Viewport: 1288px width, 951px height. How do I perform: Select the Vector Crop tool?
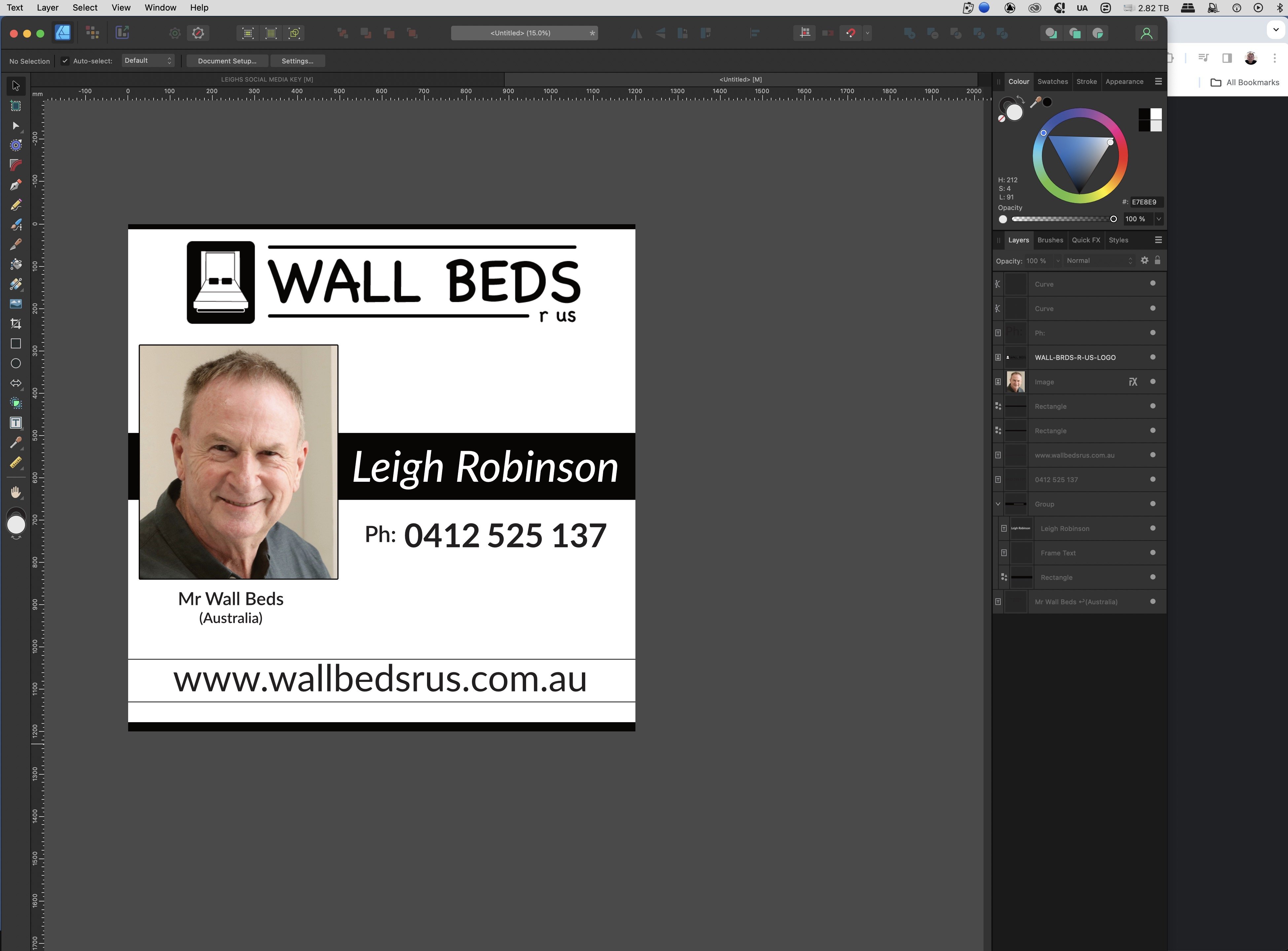pyautogui.click(x=16, y=324)
